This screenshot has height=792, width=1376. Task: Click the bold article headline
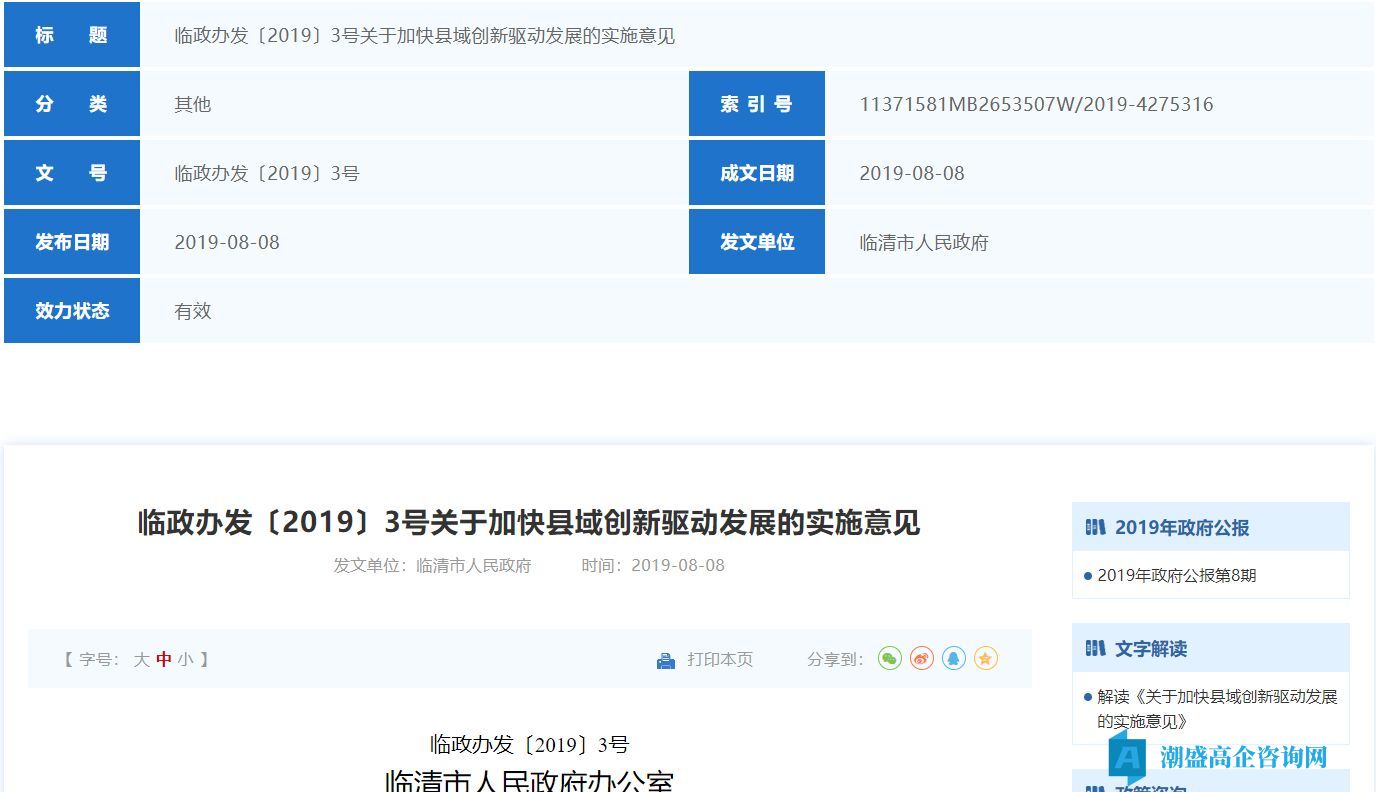coord(529,522)
